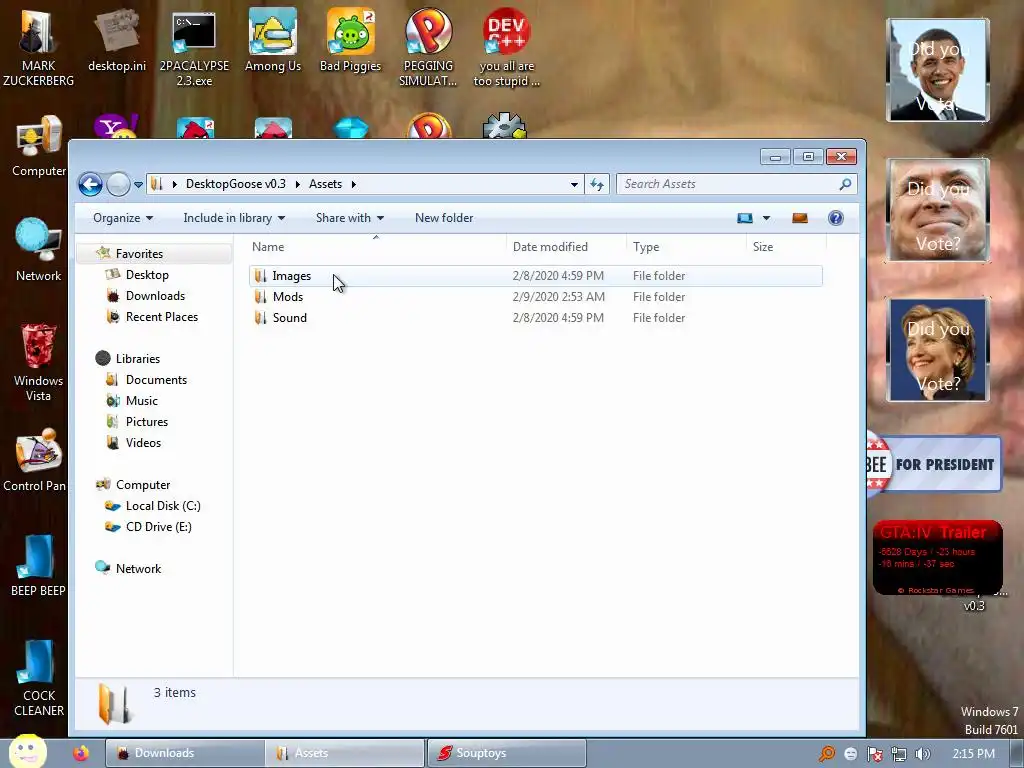Go back with the Explorer Back arrow
The image size is (1024, 768).
click(x=90, y=184)
